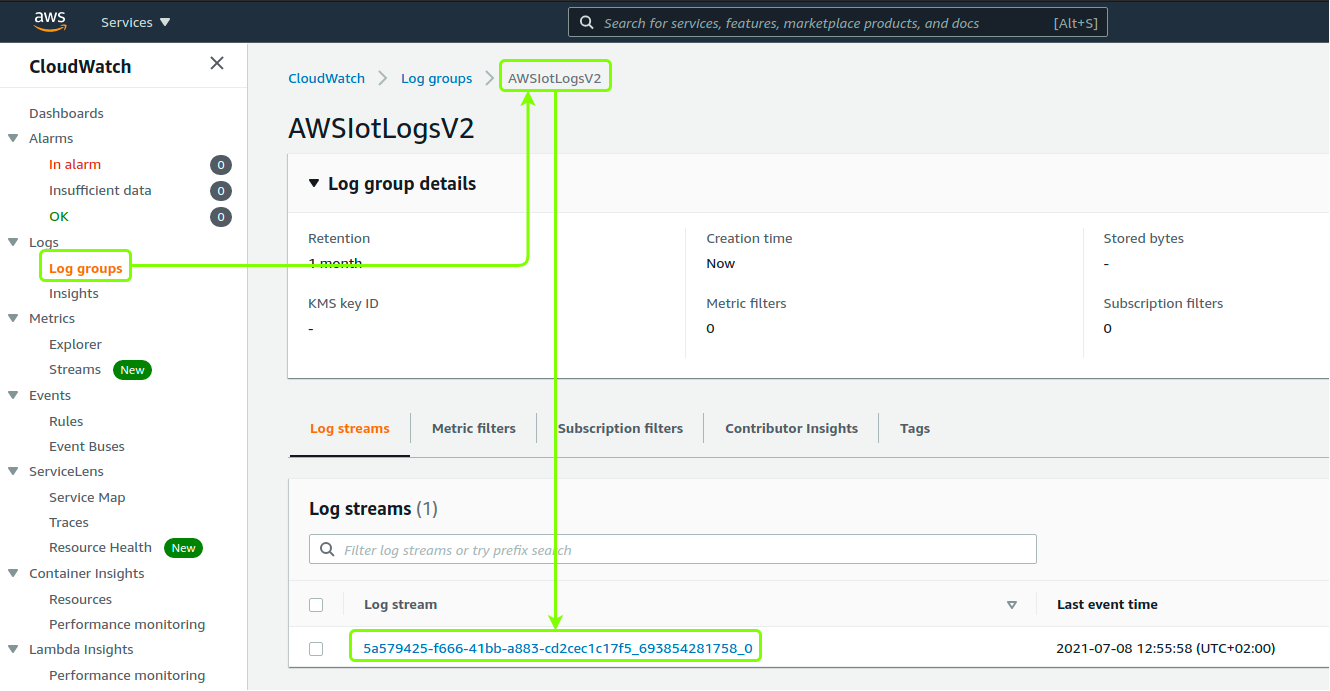Switch to the Contributor Insights tab
Image resolution: width=1330 pixels, height=691 pixels.
click(x=791, y=428)
